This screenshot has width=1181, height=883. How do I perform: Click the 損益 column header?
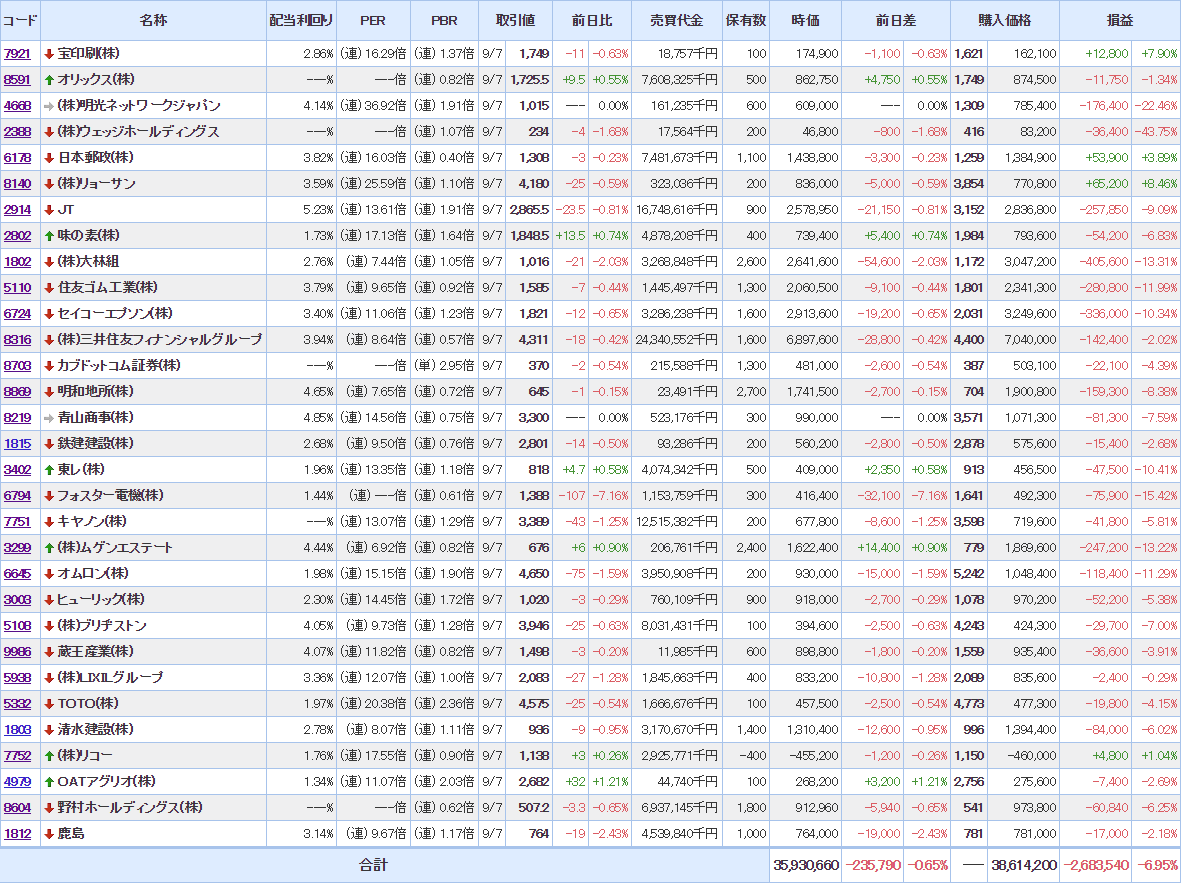(x=1120, y=21)
